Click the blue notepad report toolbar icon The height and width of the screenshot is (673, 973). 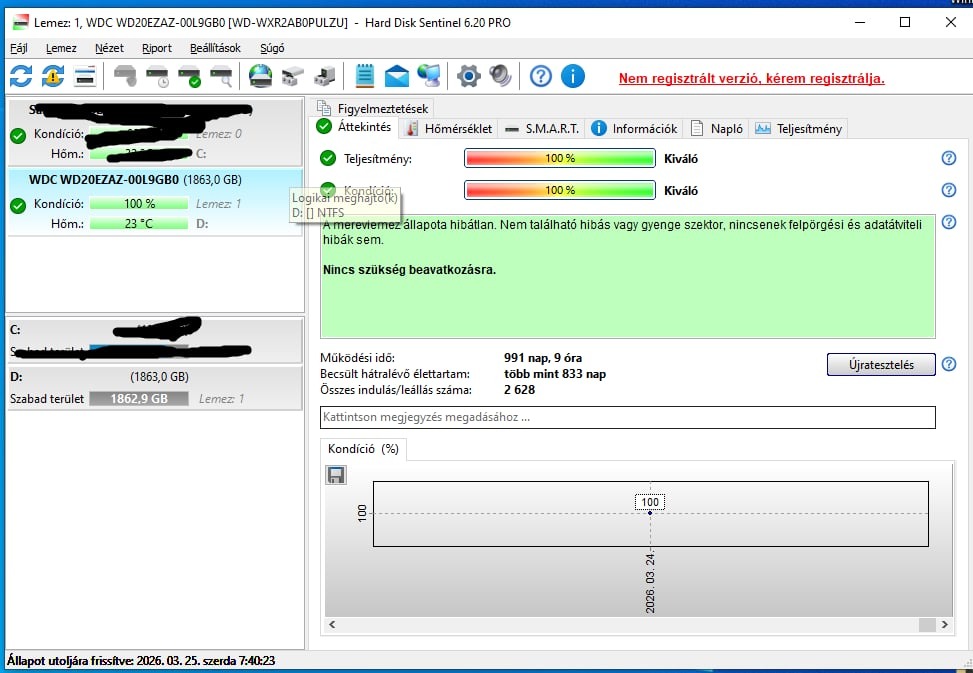[365, 76]
